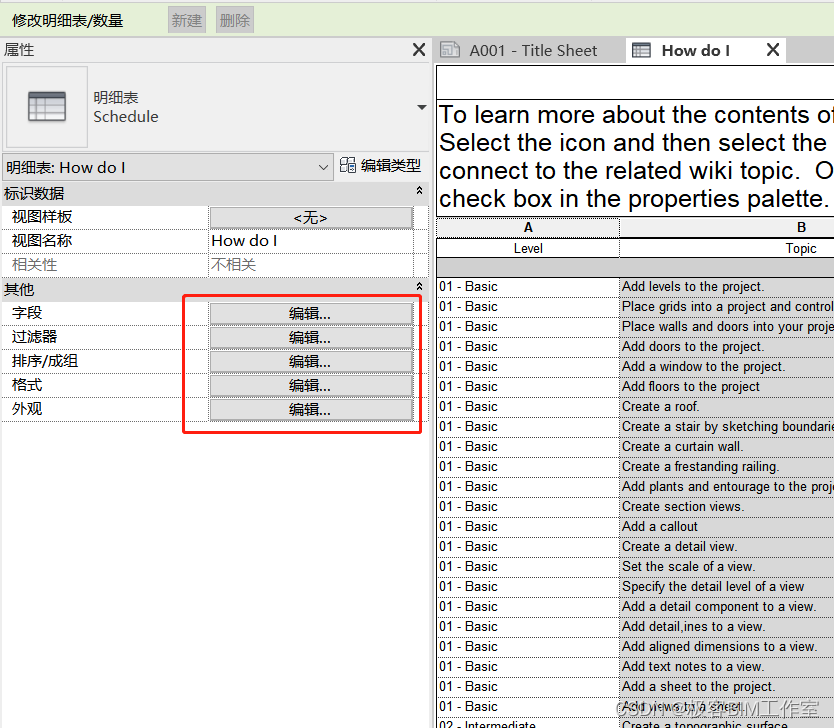
Task: Open 外观 appearance edit dialog
Action: [x=311, y=409]
